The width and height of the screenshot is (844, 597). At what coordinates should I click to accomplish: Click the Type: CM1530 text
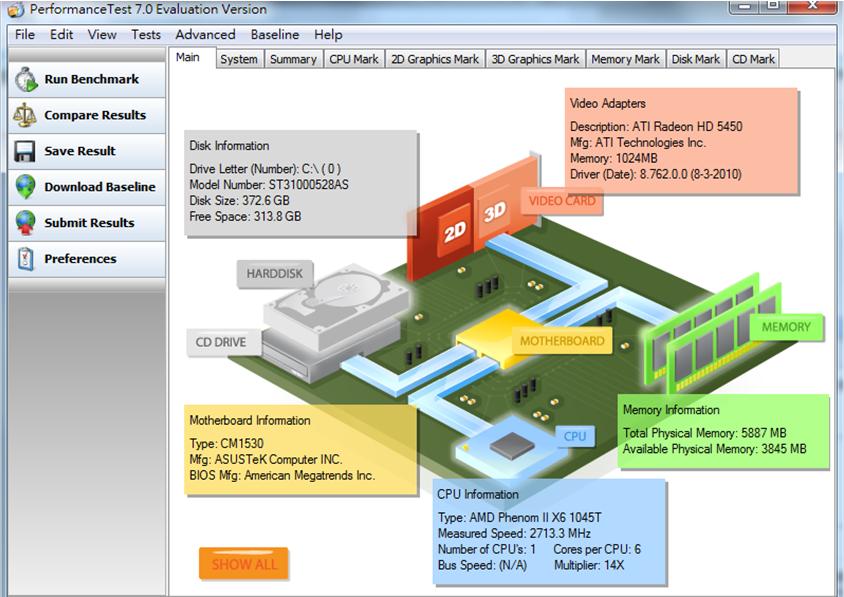[227, 444]
